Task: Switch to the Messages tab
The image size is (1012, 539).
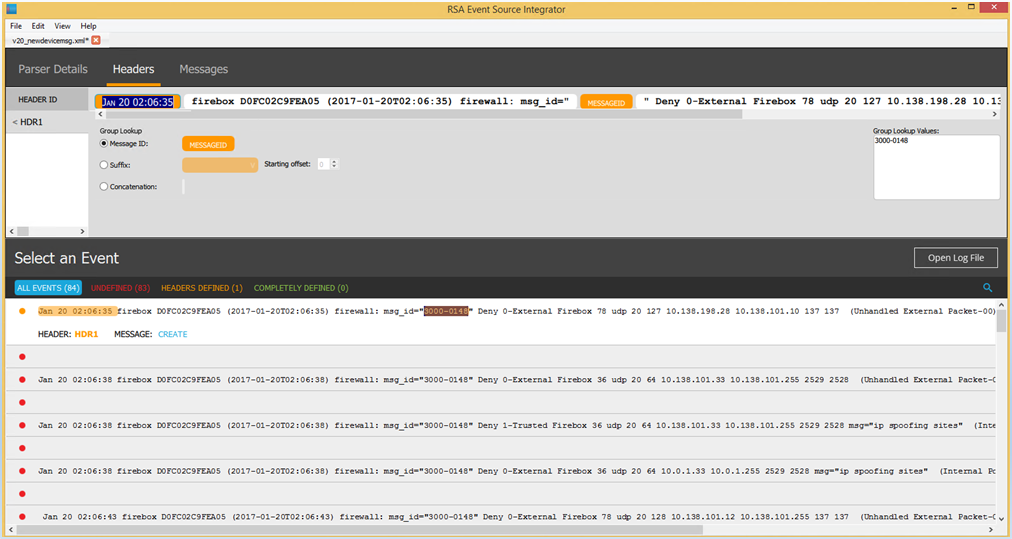Action: coord(203,69)
